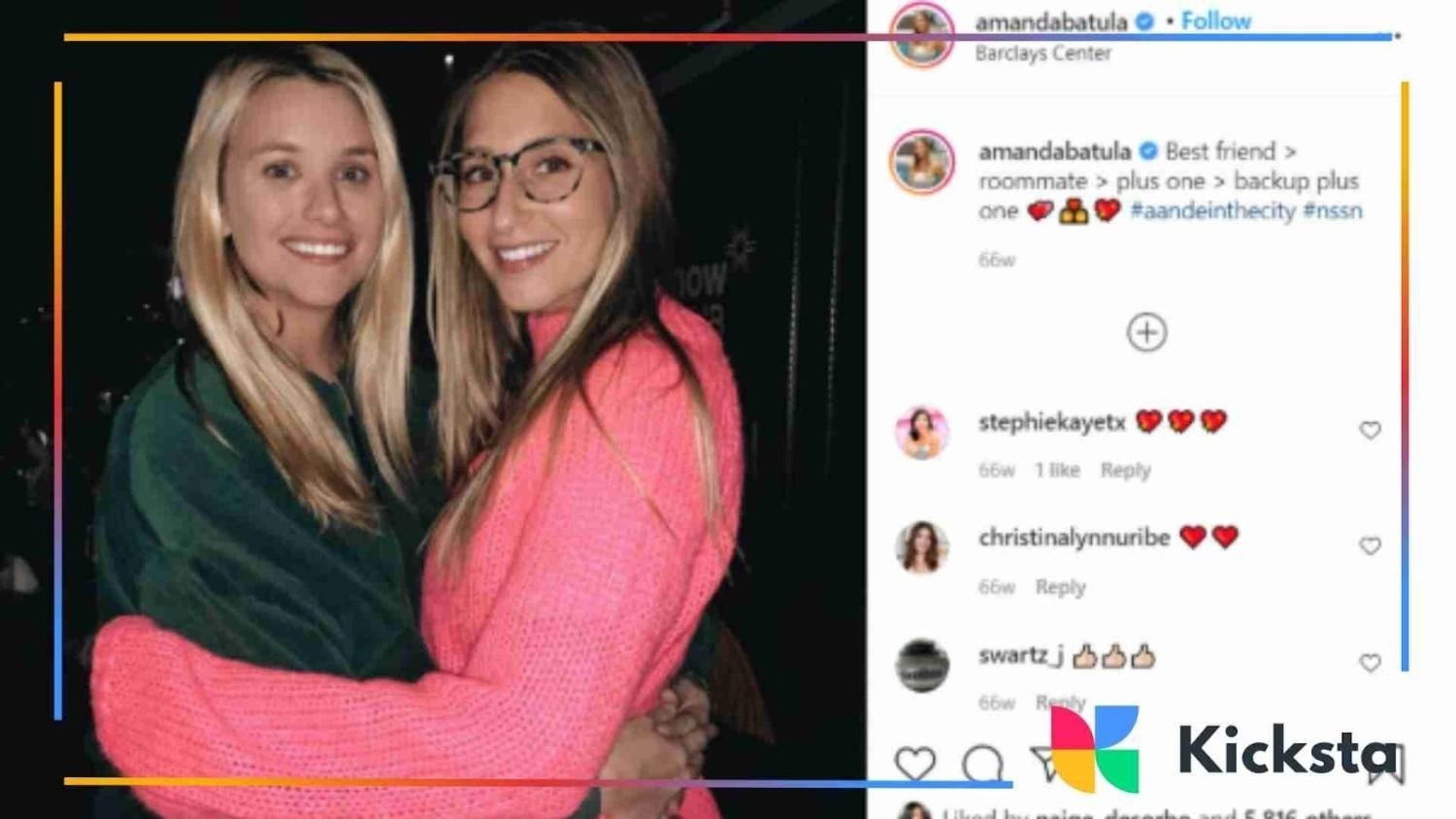Viewport: 1456px width, 819px height.
Task: Like christinalynnuribe's comment heart
Action: point(1370,545)
